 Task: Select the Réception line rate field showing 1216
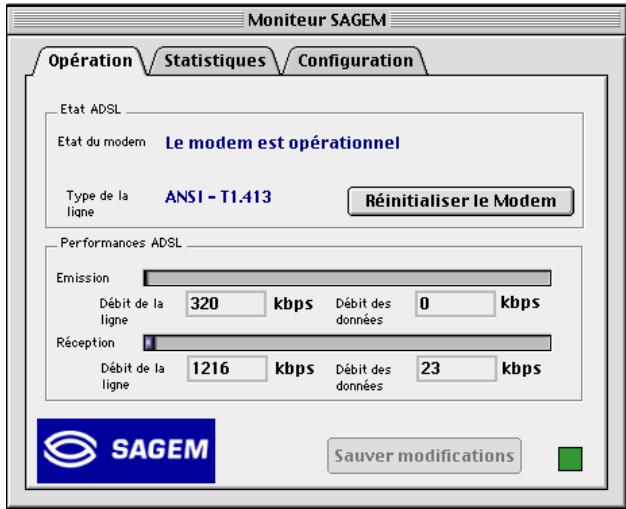[227, 368]
